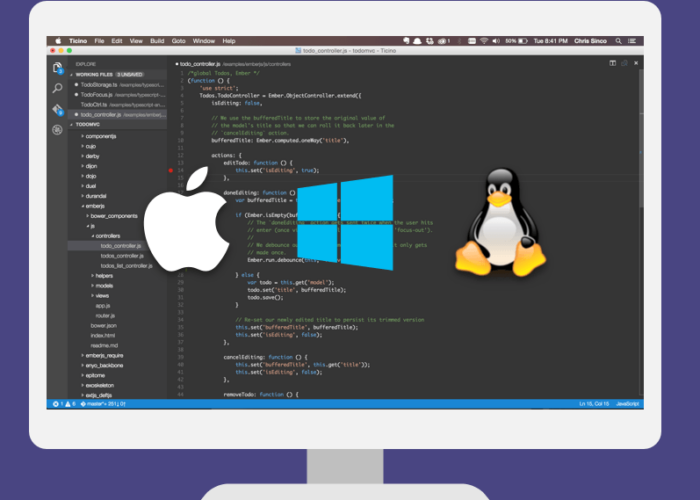
Task: Open the Edit menu
Action: 117,41
